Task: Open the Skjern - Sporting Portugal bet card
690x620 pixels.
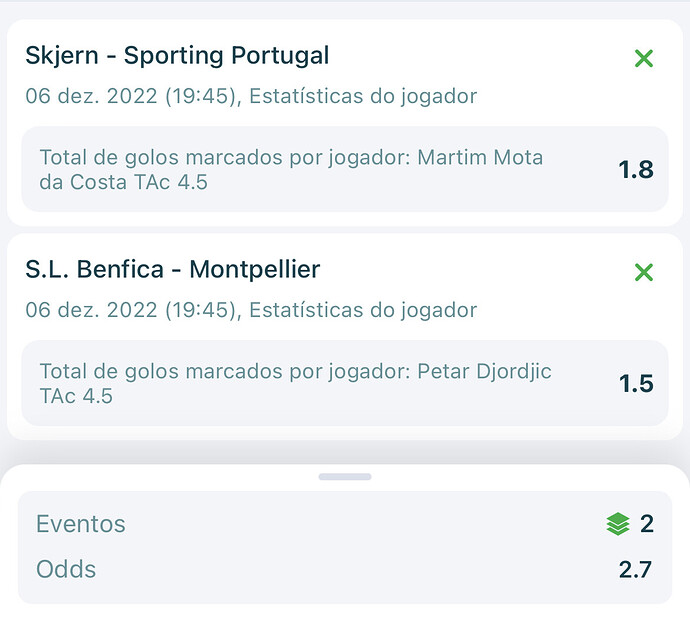Action: click(x=345, y=122)
